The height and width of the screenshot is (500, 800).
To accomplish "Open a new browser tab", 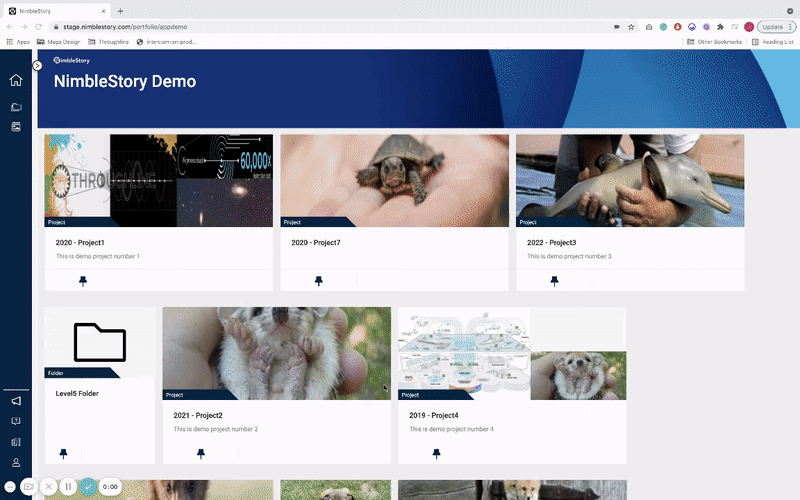I will [120, 10].
